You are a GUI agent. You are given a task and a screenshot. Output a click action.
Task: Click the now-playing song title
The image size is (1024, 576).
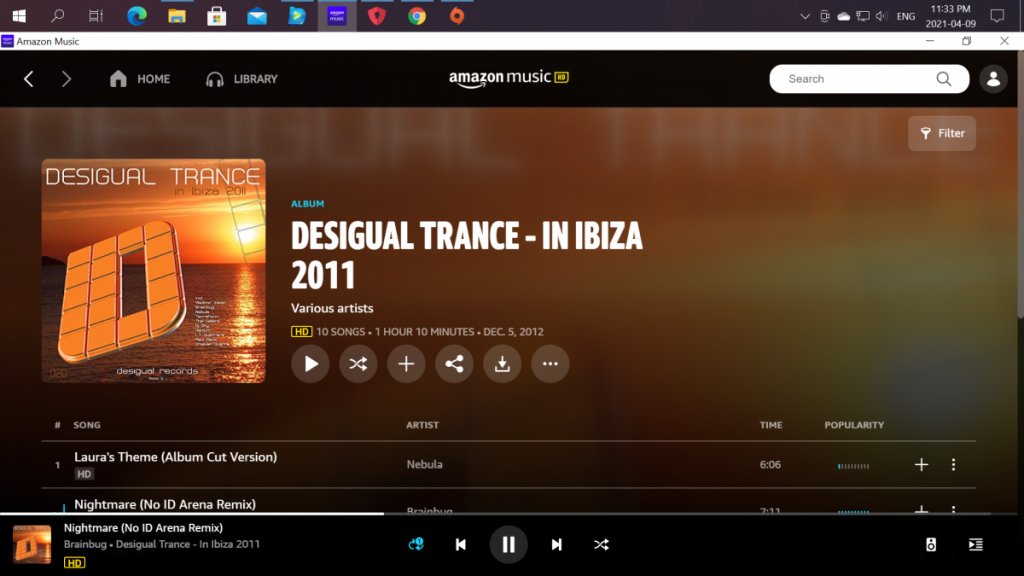click(x=143, y=528)
